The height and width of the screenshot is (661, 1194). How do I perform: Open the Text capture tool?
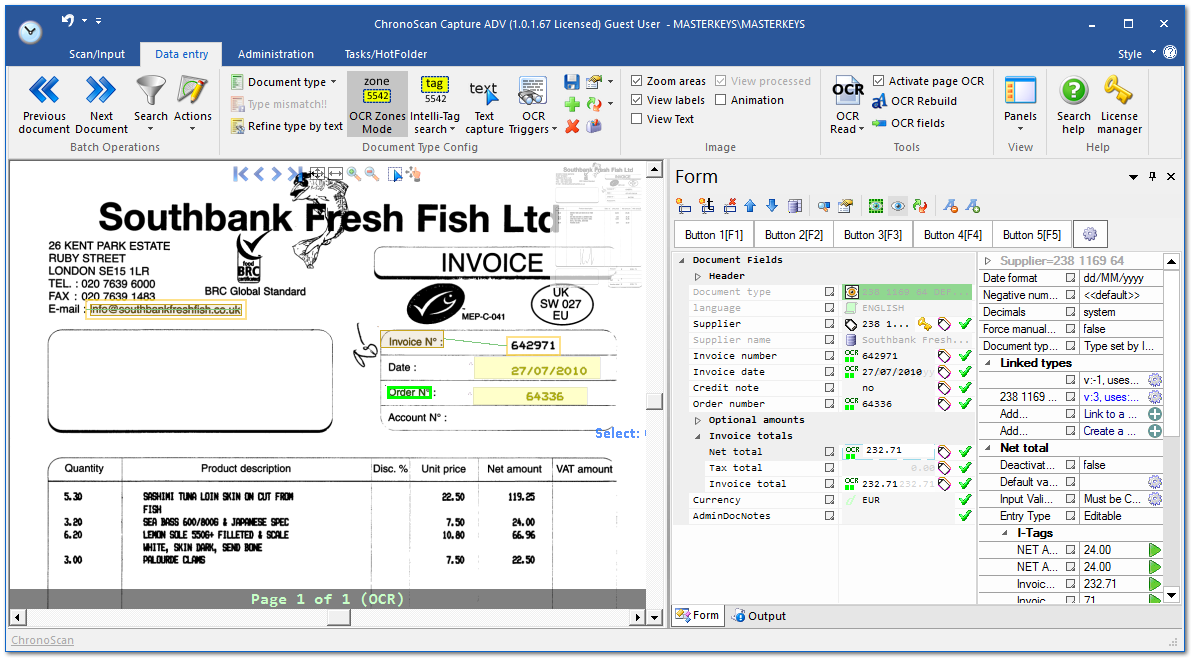point(484,104)
